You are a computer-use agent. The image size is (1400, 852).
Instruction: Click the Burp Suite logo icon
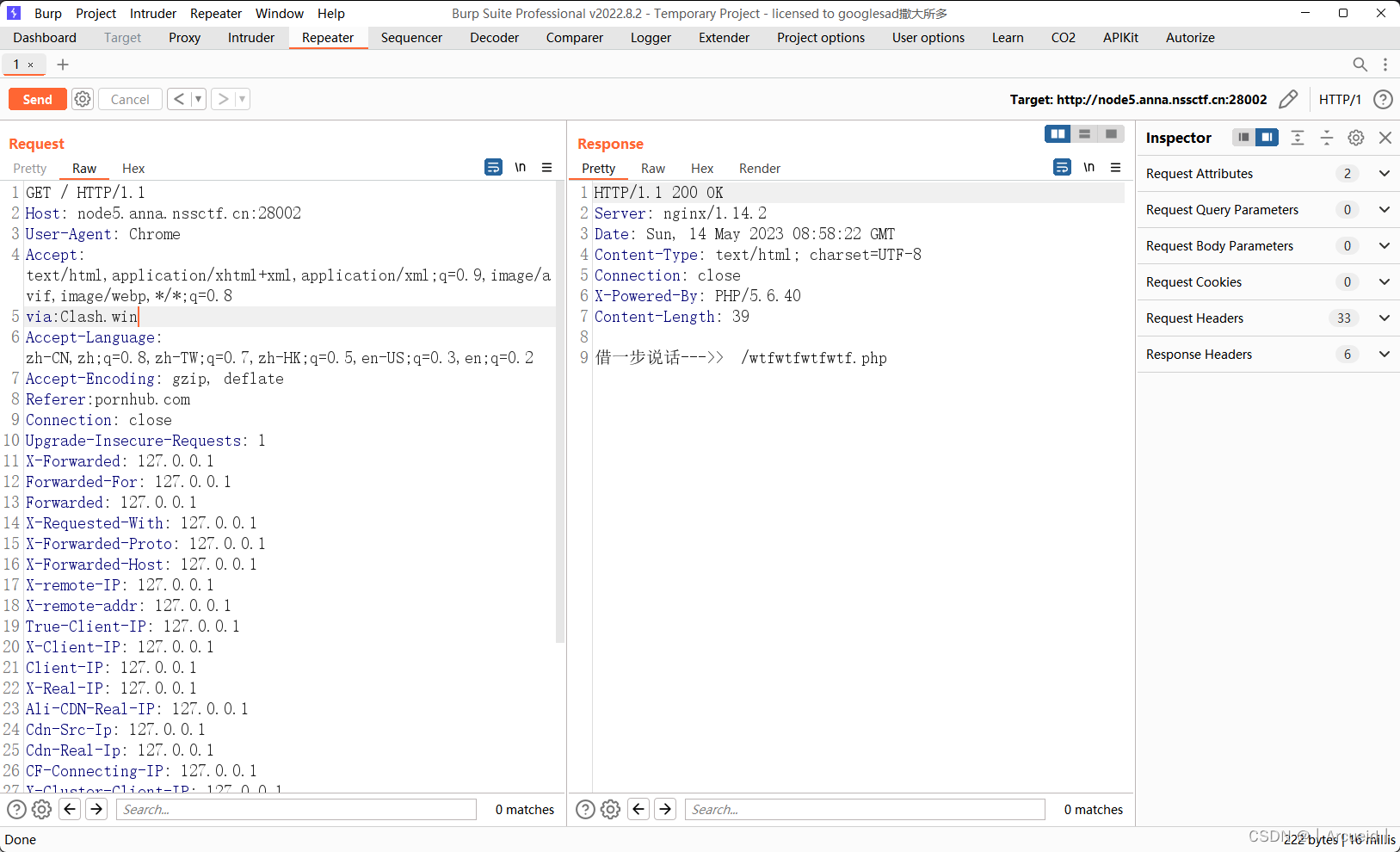point(14,14)
